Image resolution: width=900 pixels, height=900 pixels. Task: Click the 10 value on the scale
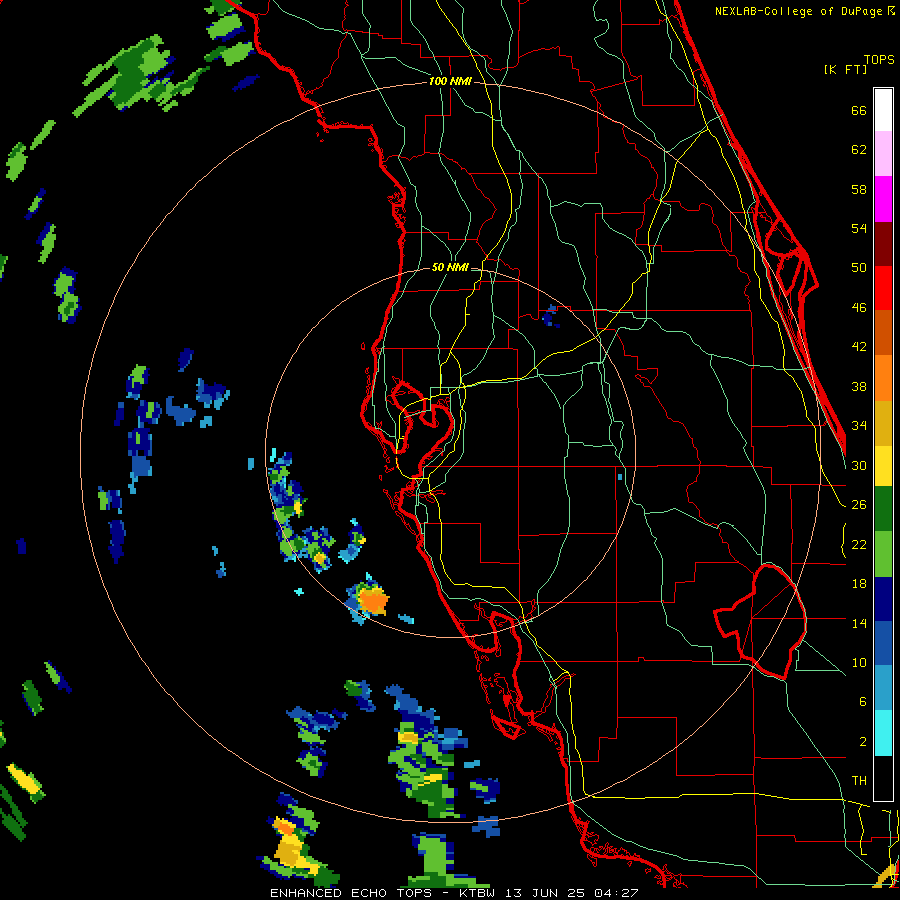[859, 662]
